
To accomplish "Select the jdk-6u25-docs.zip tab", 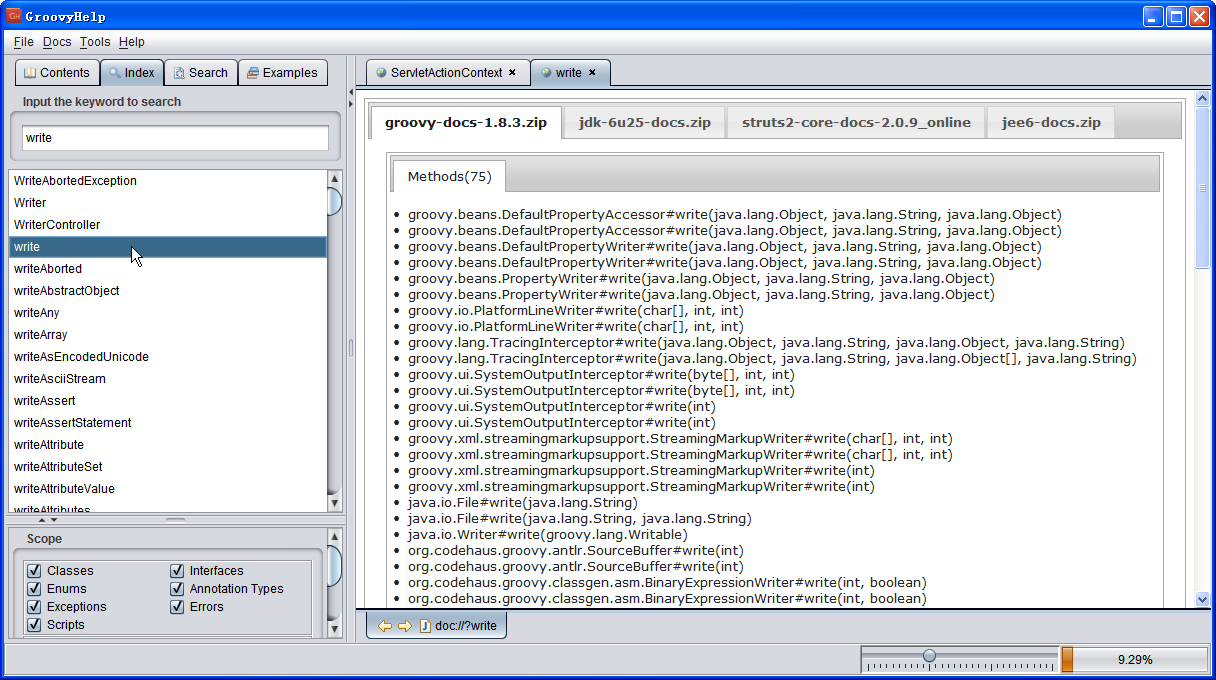I will [x=645, y=123].
